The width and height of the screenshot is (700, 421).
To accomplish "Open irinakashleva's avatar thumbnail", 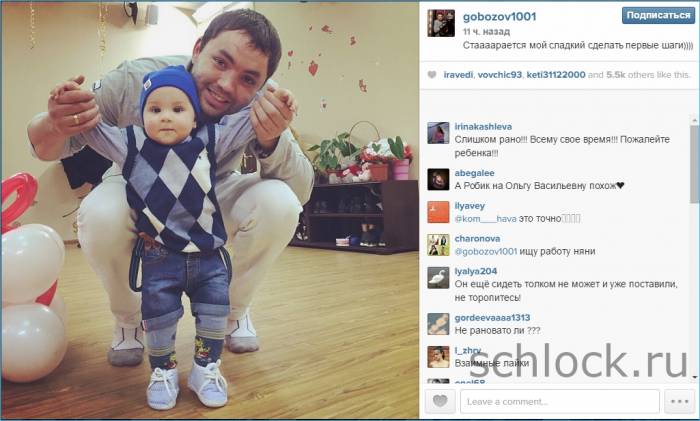I will [438, 133].
